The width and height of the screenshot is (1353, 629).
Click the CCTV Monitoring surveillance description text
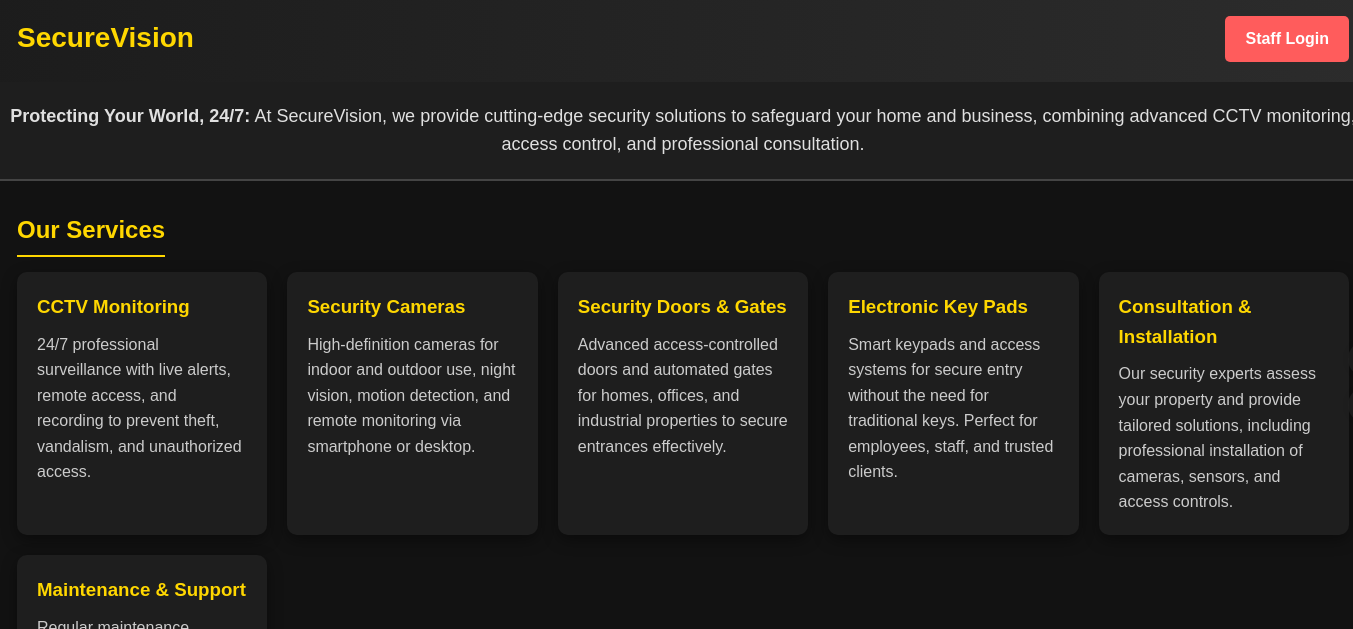coord(140,408)
